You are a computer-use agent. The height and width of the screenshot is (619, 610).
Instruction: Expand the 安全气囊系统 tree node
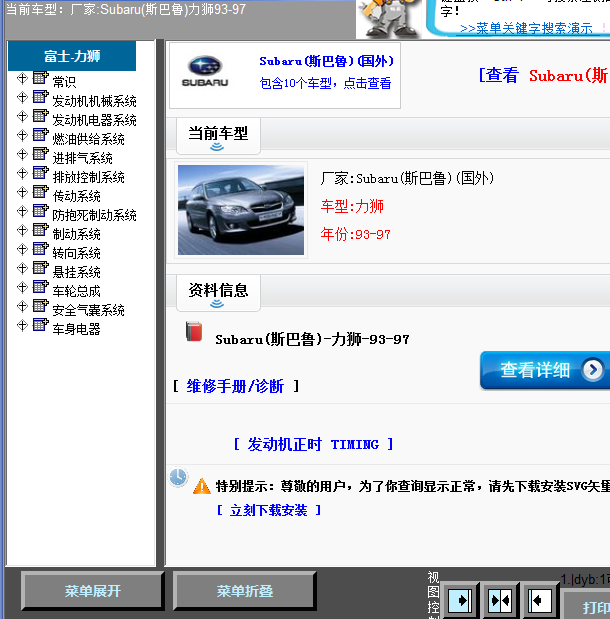click(22, 306)
